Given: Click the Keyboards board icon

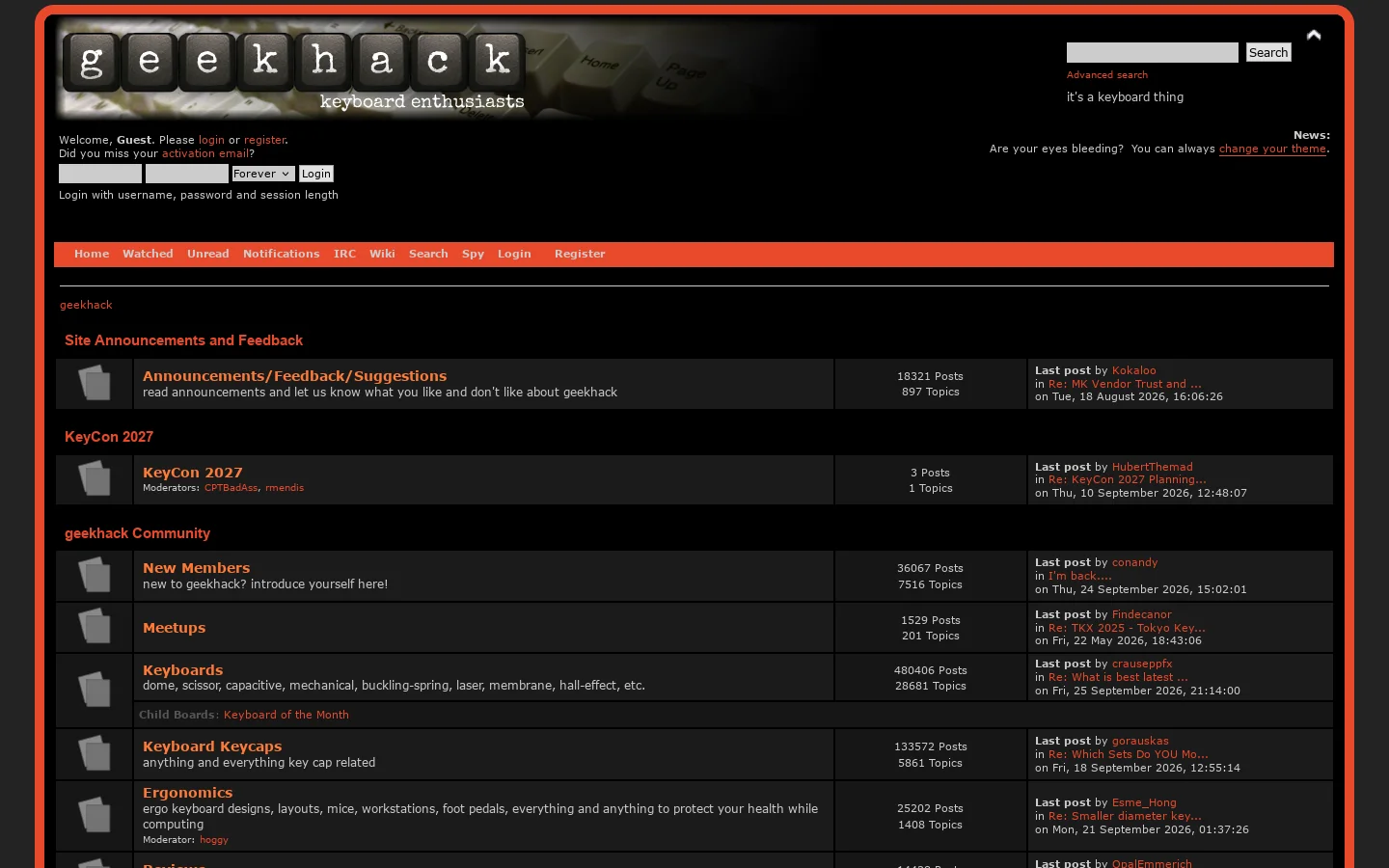Looking at the screenshot, I should pos(94,689).
